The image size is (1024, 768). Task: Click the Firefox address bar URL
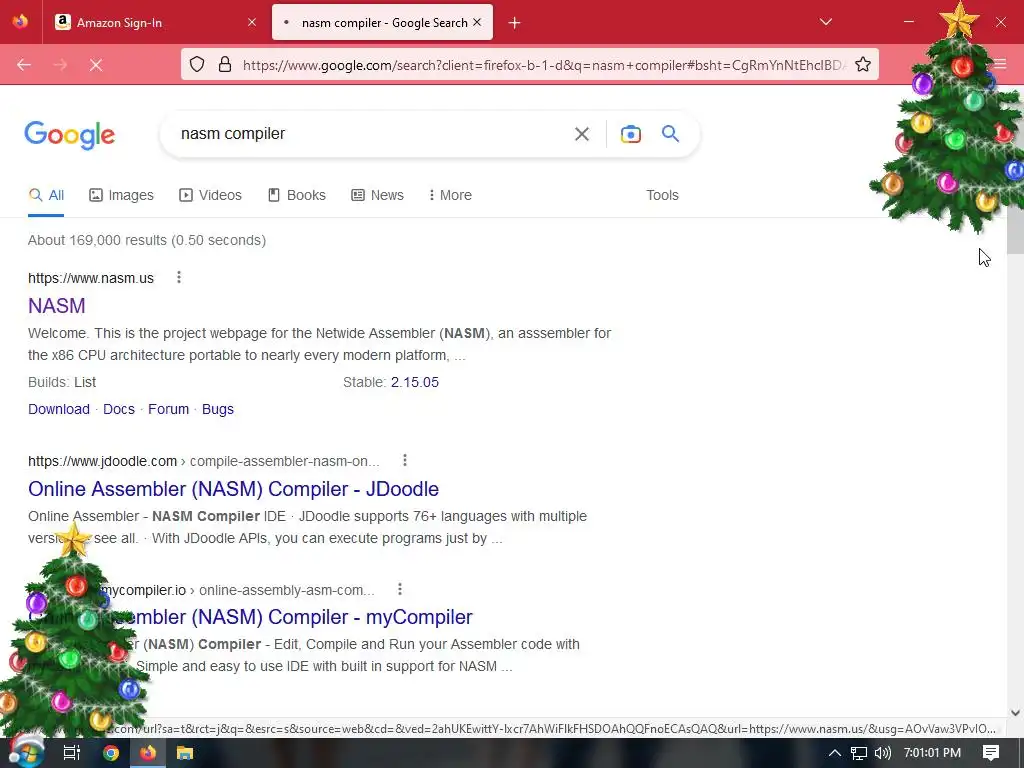click(543, 65)
